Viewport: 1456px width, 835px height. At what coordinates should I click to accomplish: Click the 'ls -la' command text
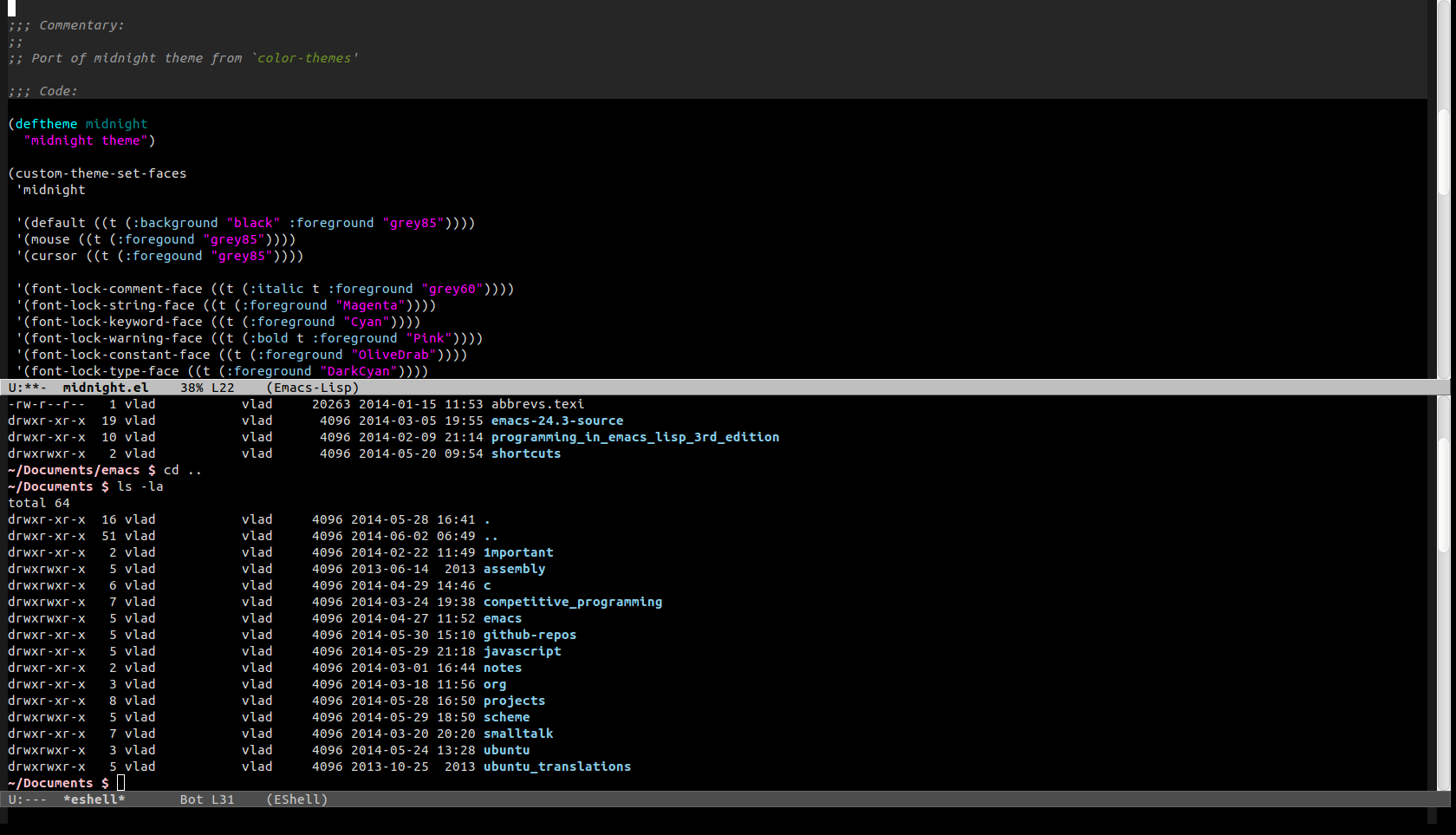coord(140,486)
